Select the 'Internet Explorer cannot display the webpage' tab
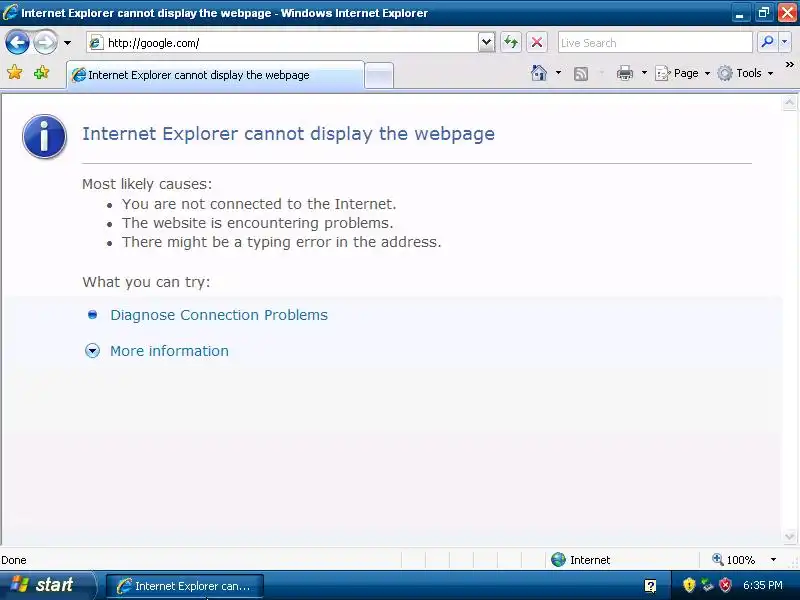Viewport: 800px width, 600px height. click(x=216, y=75)
